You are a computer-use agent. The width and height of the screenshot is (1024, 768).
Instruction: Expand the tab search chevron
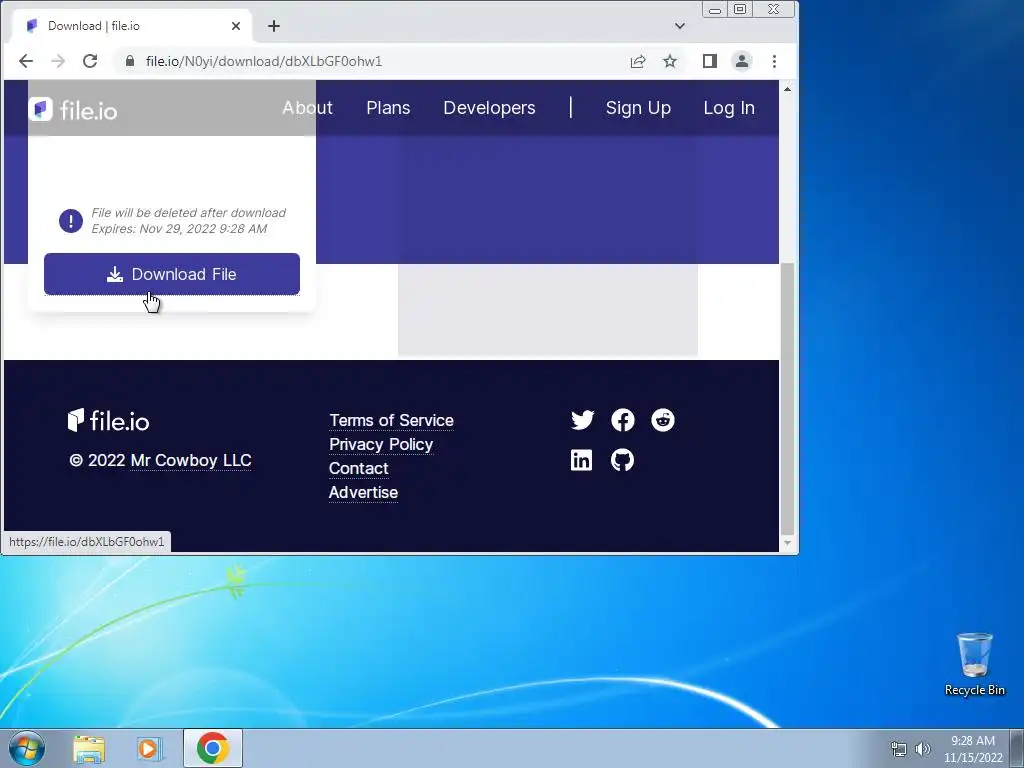click(680, 26)
